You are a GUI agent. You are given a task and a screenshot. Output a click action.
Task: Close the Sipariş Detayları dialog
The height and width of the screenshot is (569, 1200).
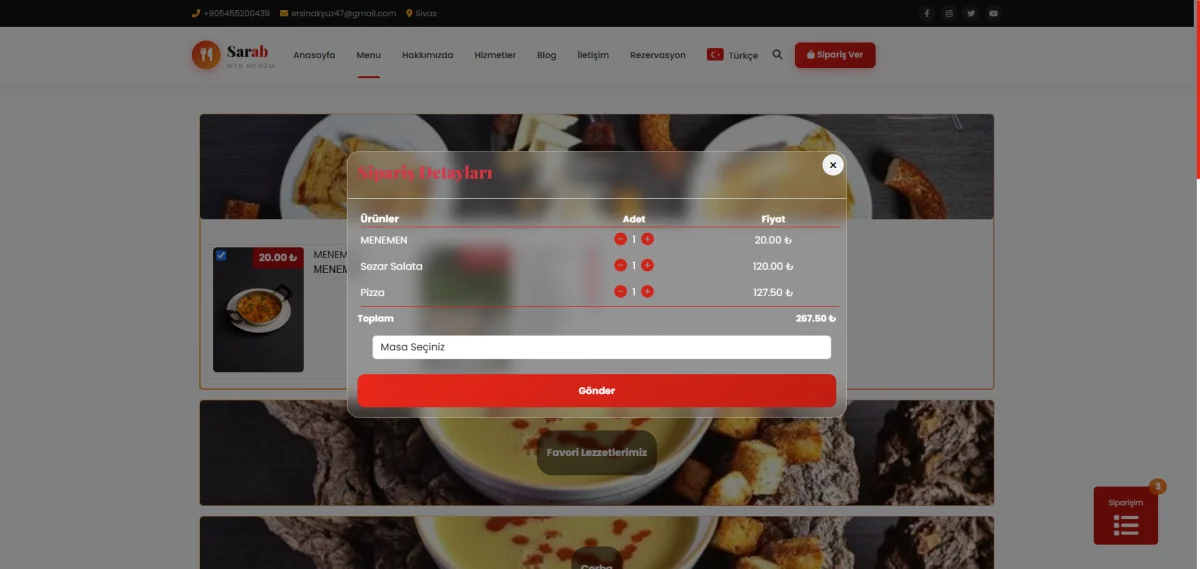pos(833,165)
